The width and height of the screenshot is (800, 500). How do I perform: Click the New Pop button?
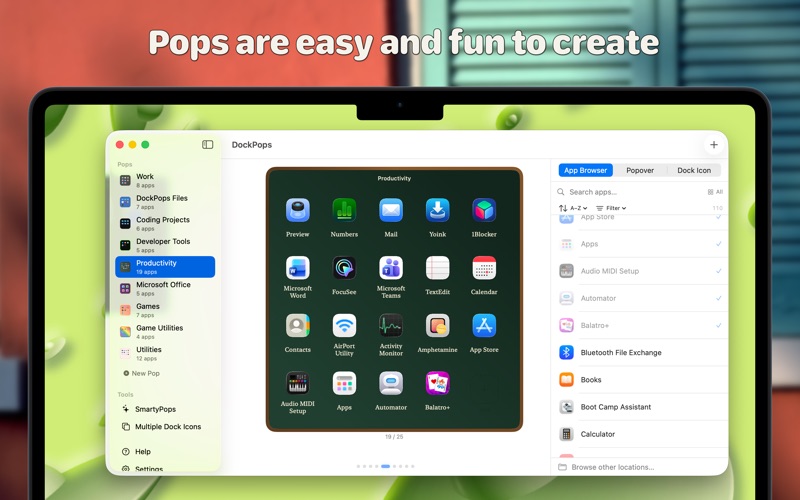coord(141,373)
